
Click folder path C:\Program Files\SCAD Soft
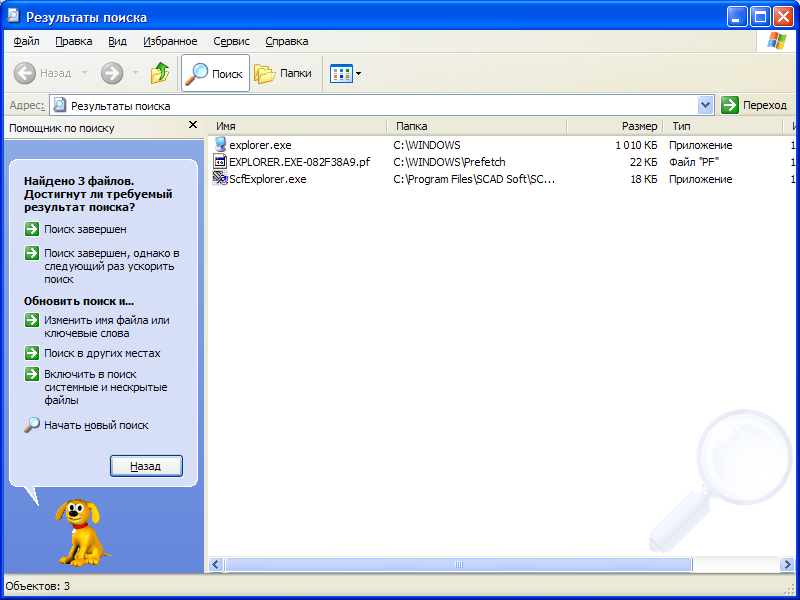[x=474, y=179]
